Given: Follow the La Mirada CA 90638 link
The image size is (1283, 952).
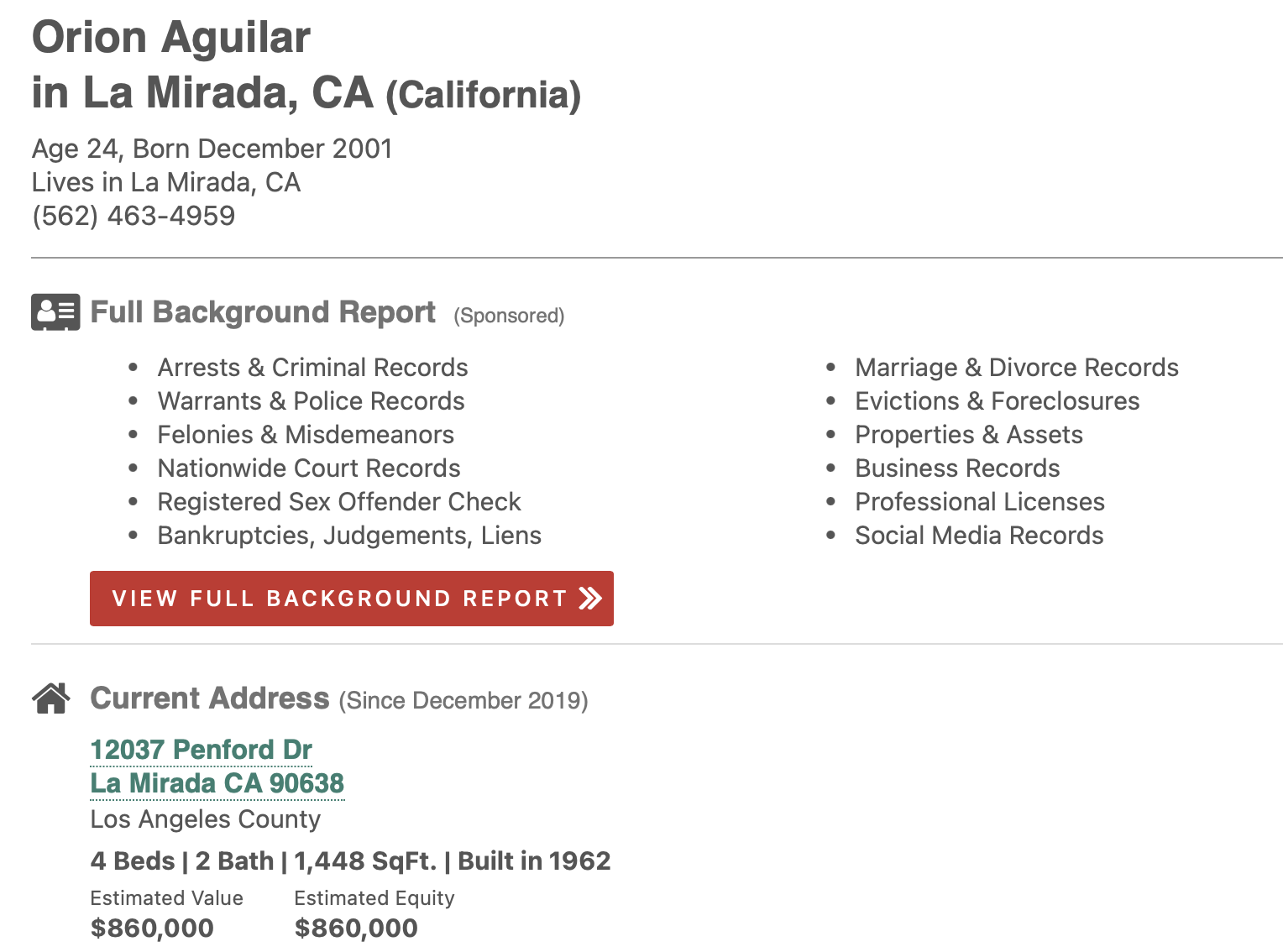Looking at the screenshot, I should coord(217,783).
